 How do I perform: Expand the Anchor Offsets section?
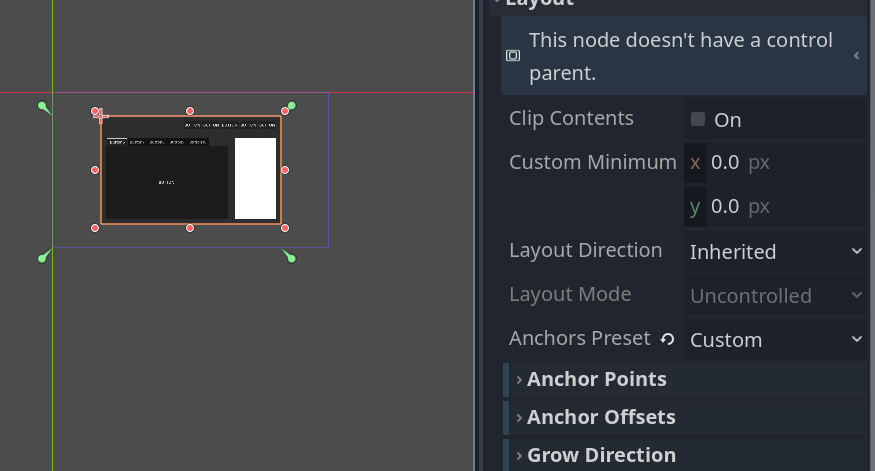click(x=600, y=417)
